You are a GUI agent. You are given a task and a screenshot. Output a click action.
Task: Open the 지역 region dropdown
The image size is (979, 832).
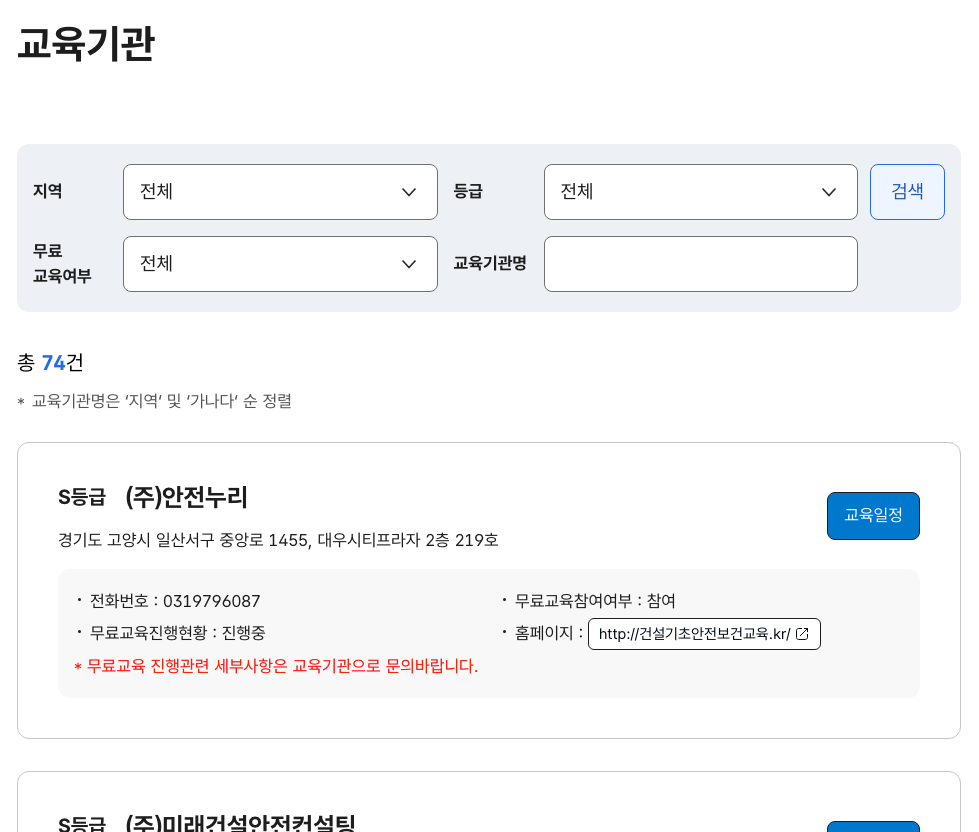pos(280,192)
